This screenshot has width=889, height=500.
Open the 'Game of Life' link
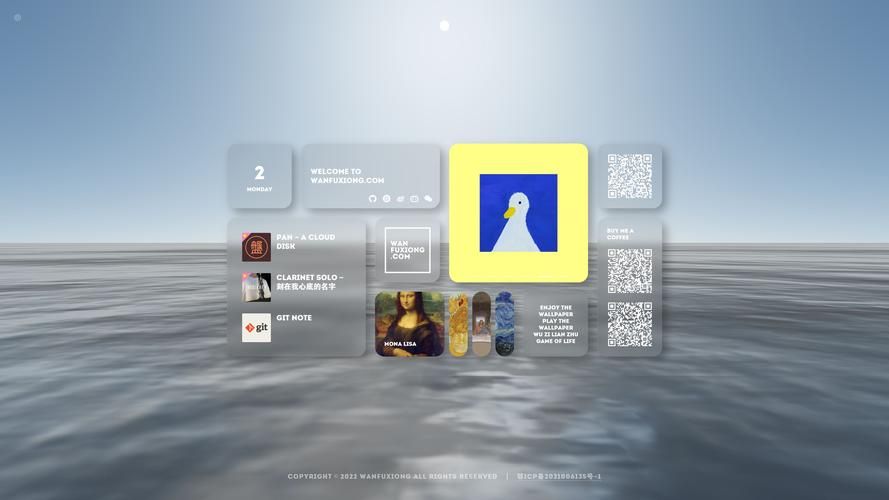click(555, 341)
